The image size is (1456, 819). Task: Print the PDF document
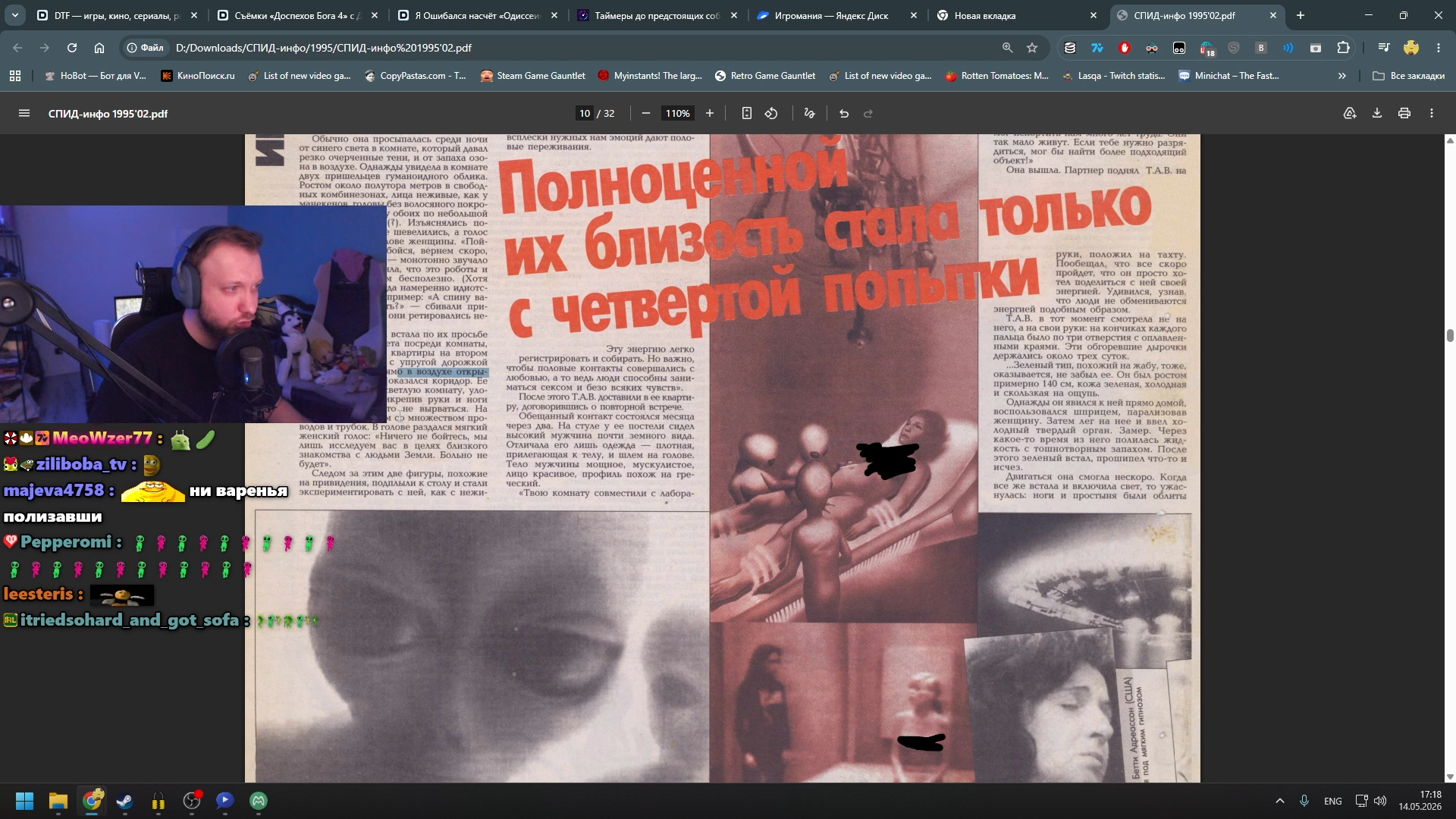pos(1404,113)
